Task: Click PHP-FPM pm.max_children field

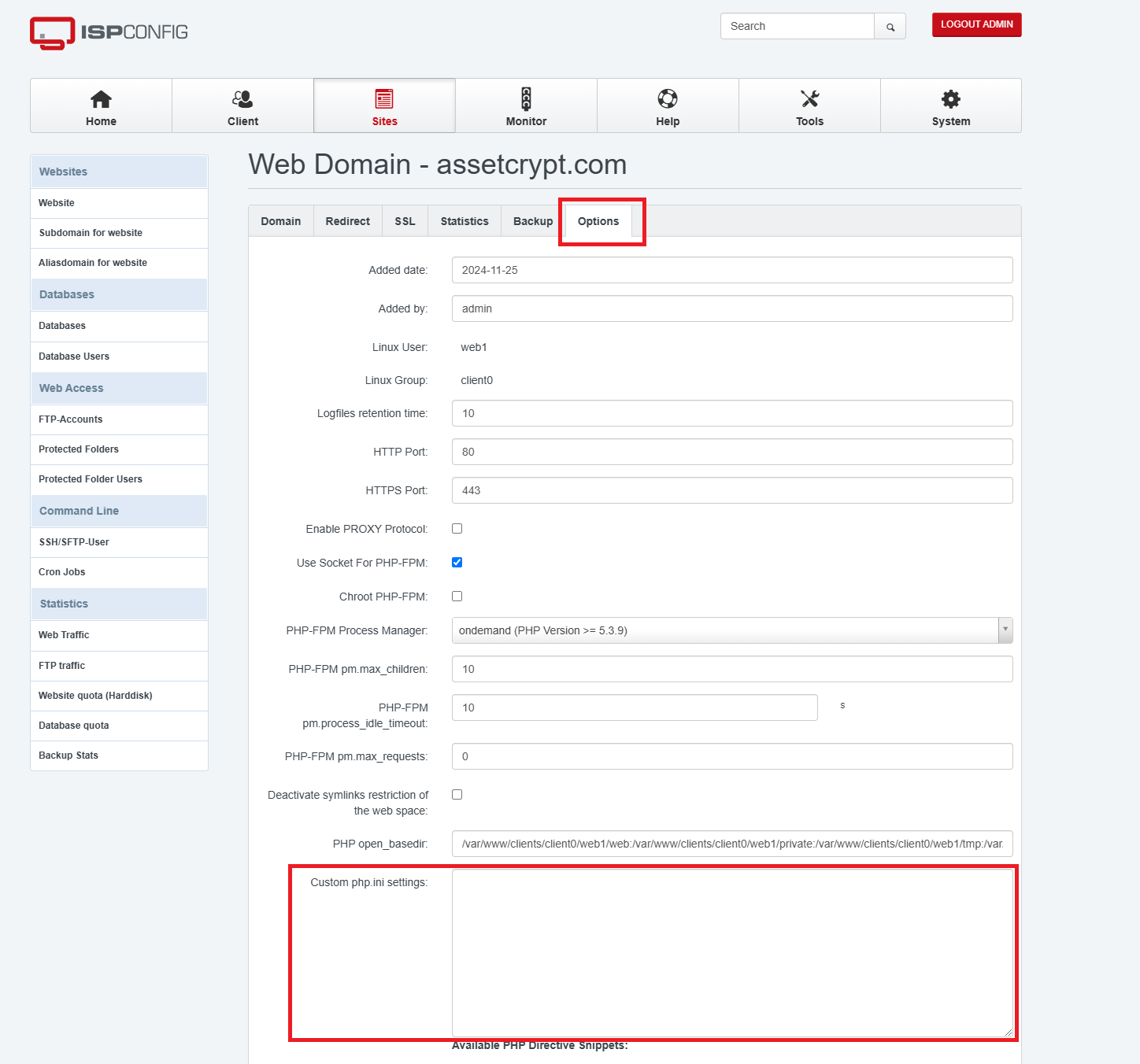Action: [x=732, y=669]
